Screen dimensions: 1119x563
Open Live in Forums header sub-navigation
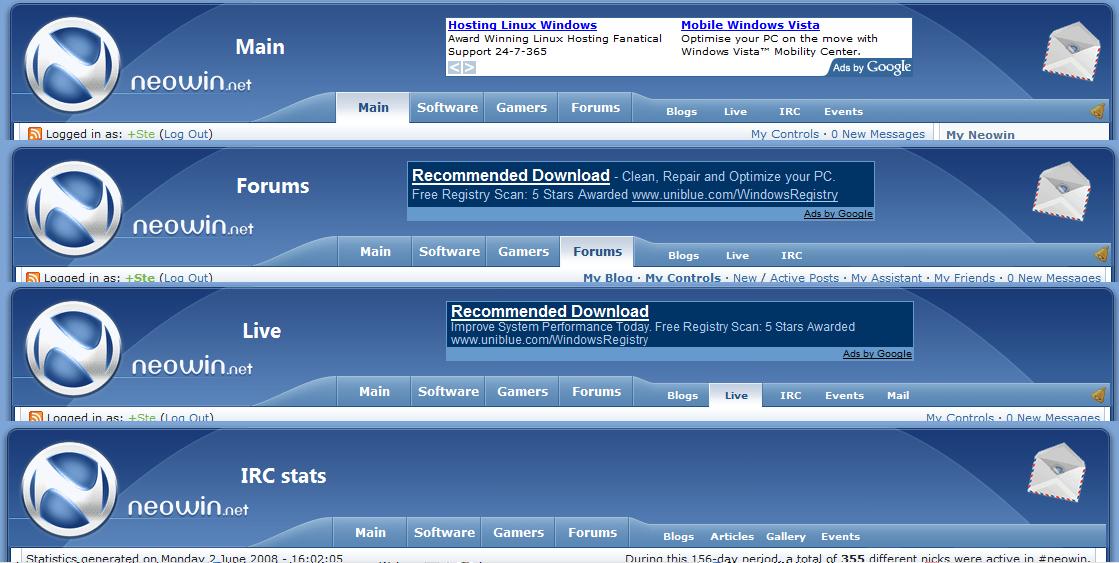pyautogui.click(x=737, y=255)
